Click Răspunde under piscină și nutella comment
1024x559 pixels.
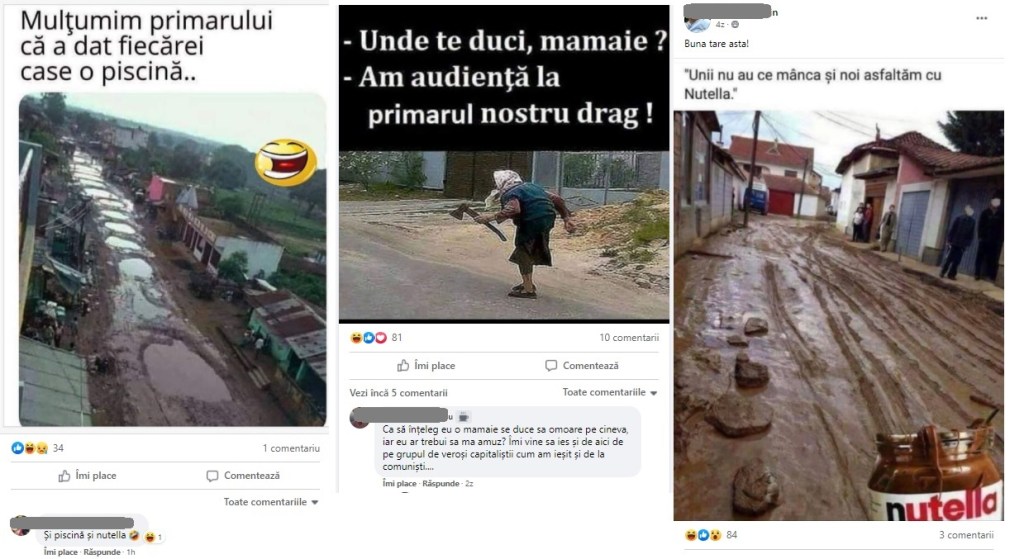102,552
